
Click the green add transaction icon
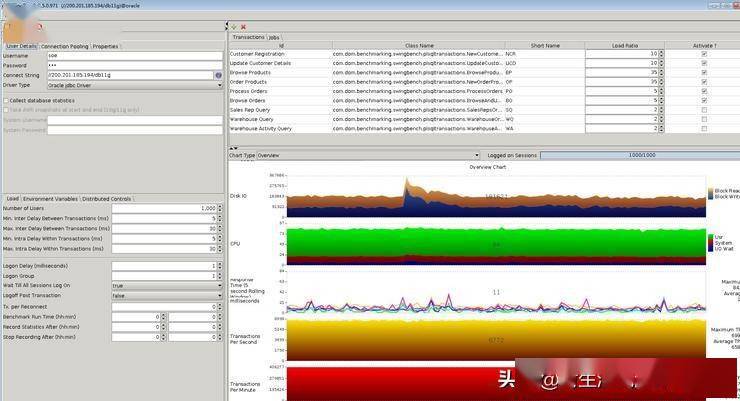tap(234, 27)
